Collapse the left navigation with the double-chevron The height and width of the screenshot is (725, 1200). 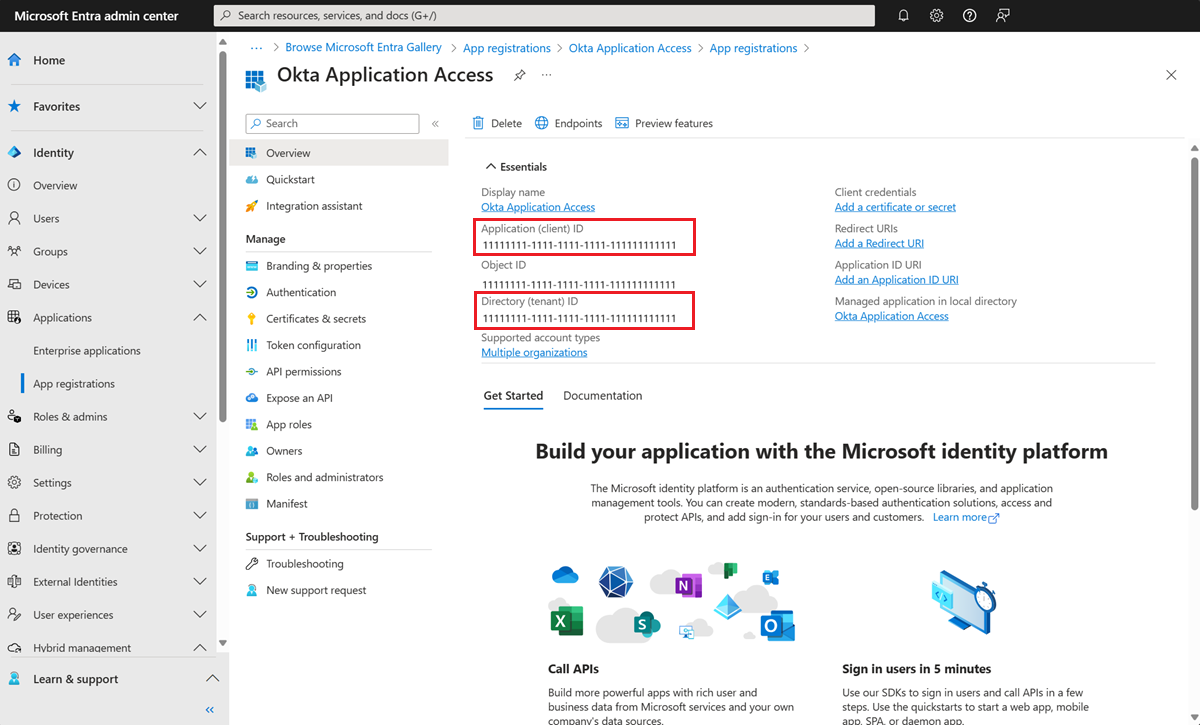(x=209, y=709)
